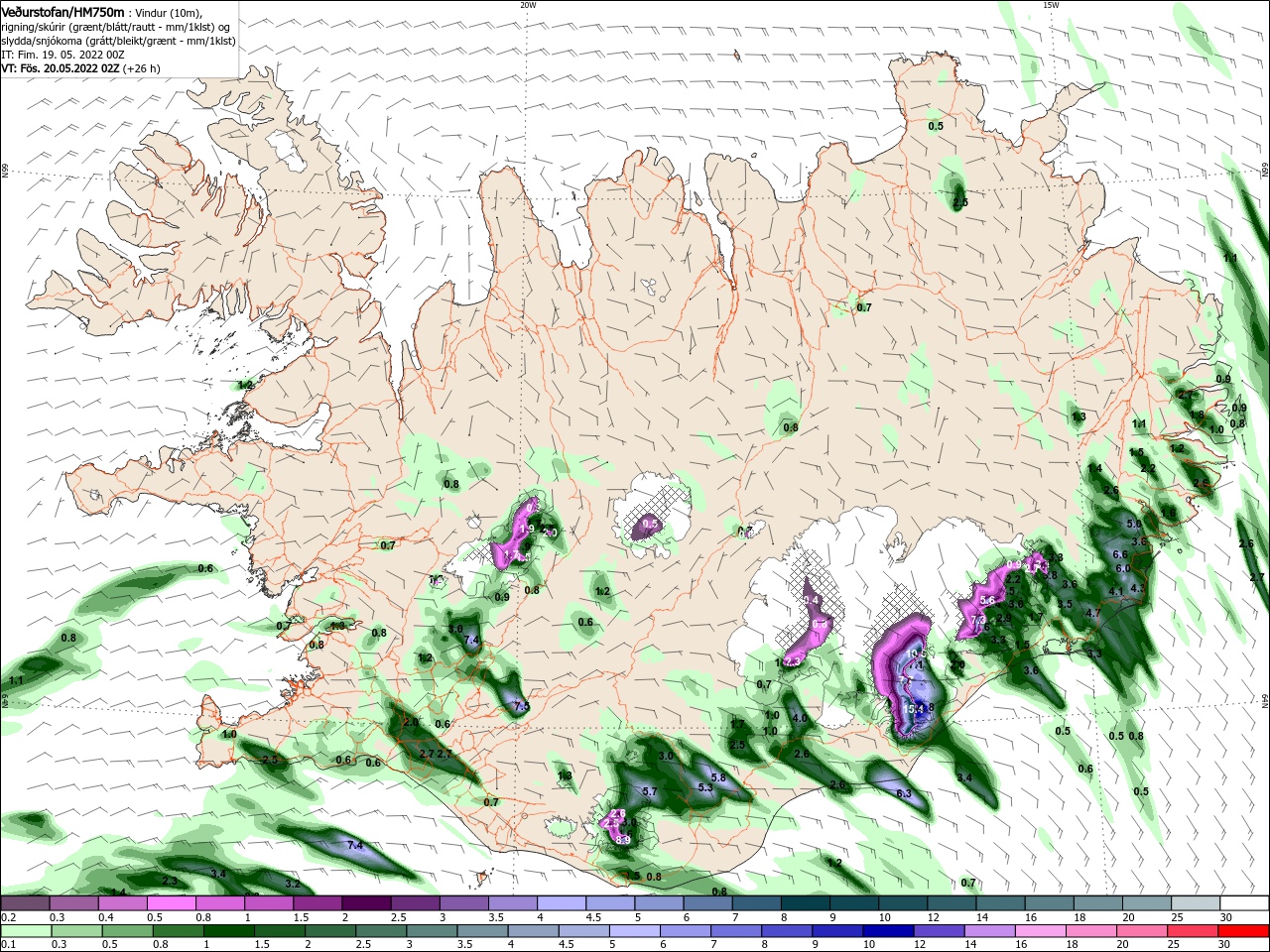Click the navy blue swatch at 10 on rain scale
Screen dimensions: 1270x952
[889, 931]
